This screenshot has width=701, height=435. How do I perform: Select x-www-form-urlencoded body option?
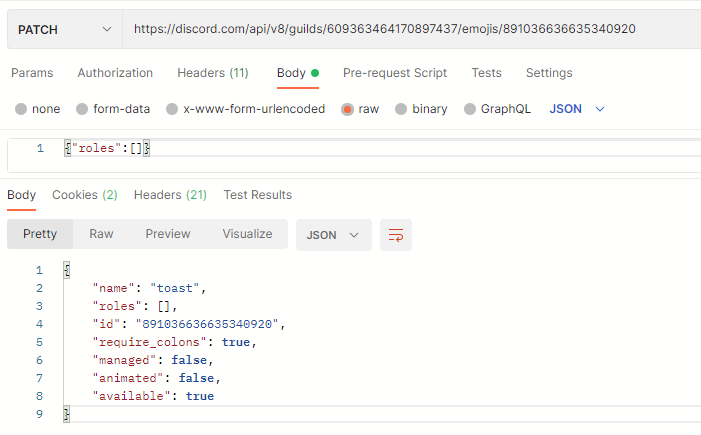pos(245,109)
